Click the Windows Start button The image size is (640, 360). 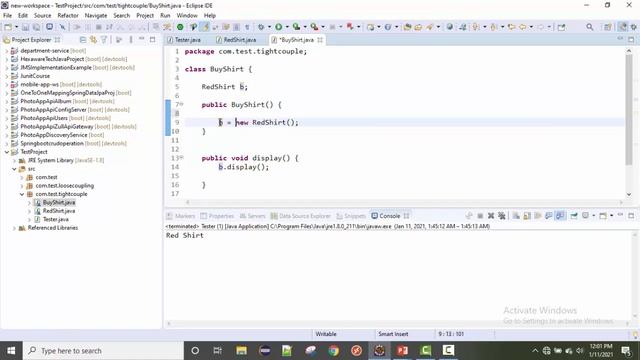pyautogui.click(x=11, y=350)
